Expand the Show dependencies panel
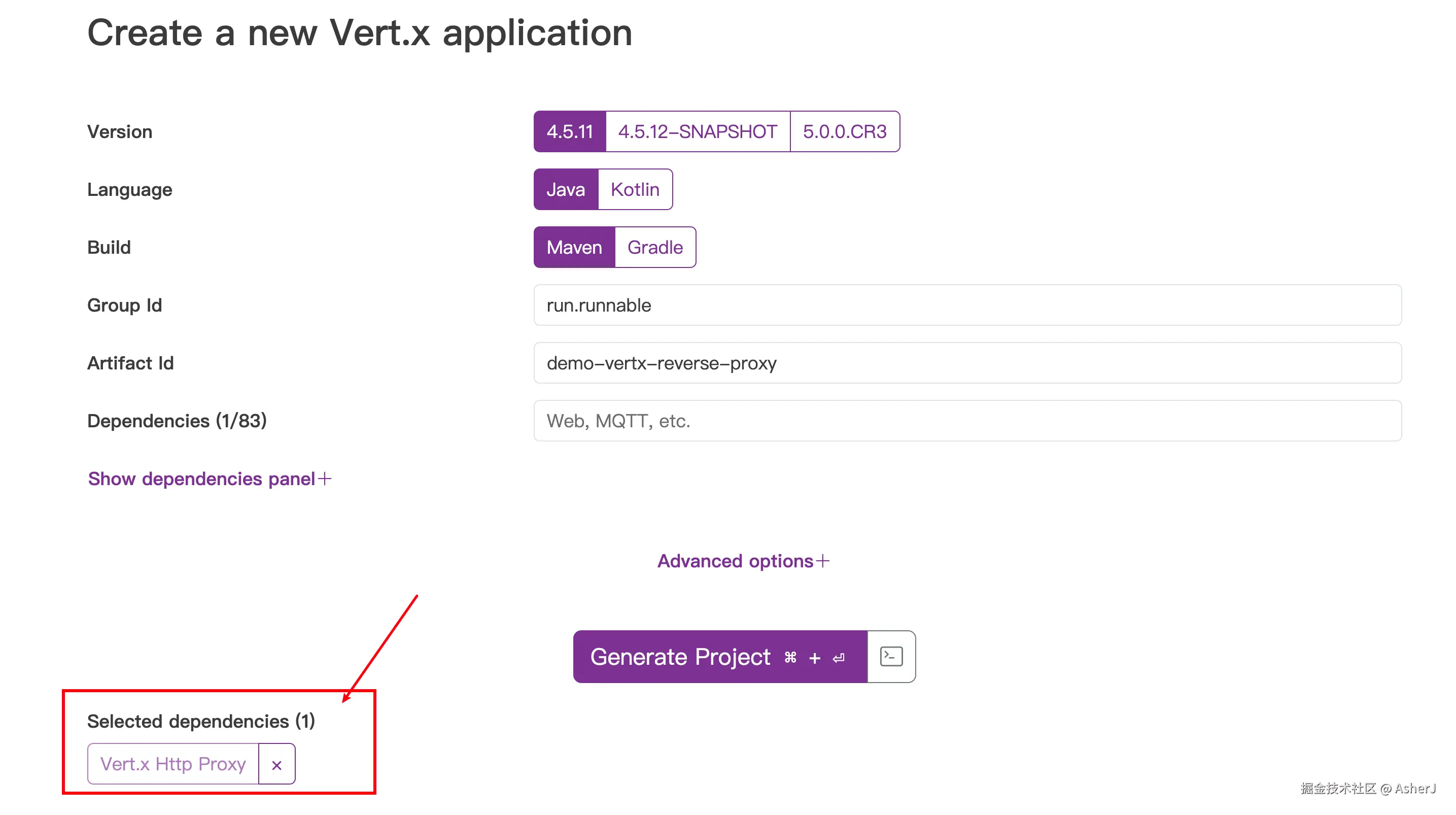The width and height of the screenshot is (1456, 815). tap(209, 479)
